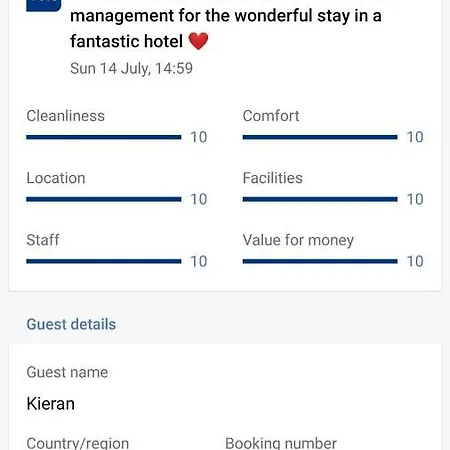Screen dimensions: 450x450
Task: Click the Facilities rating bar
Action: click(x=320, y=199)
